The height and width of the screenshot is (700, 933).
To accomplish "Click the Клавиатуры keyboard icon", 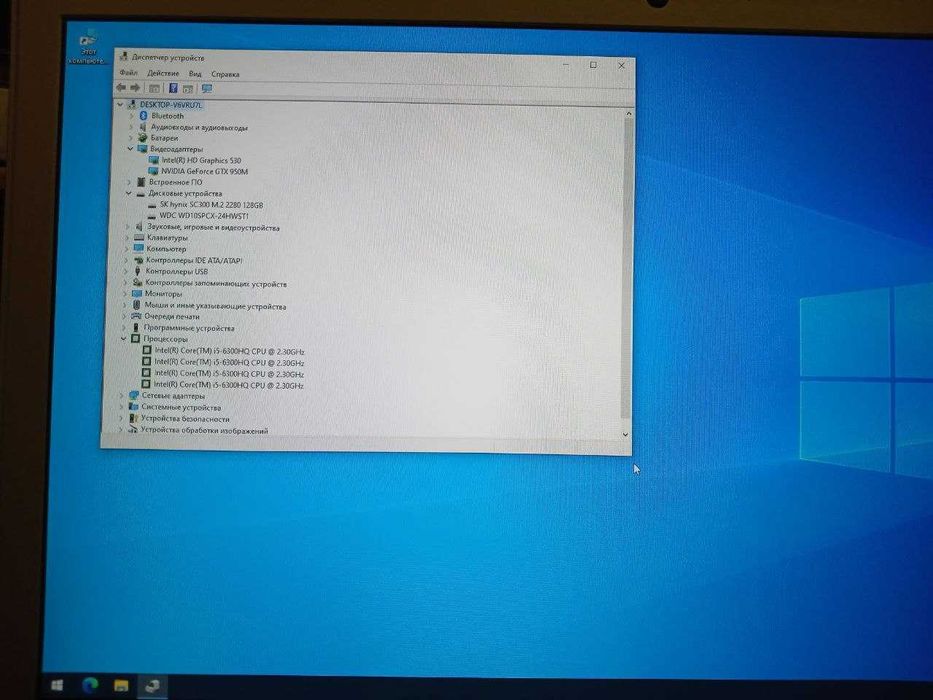I will pos(139,238).
